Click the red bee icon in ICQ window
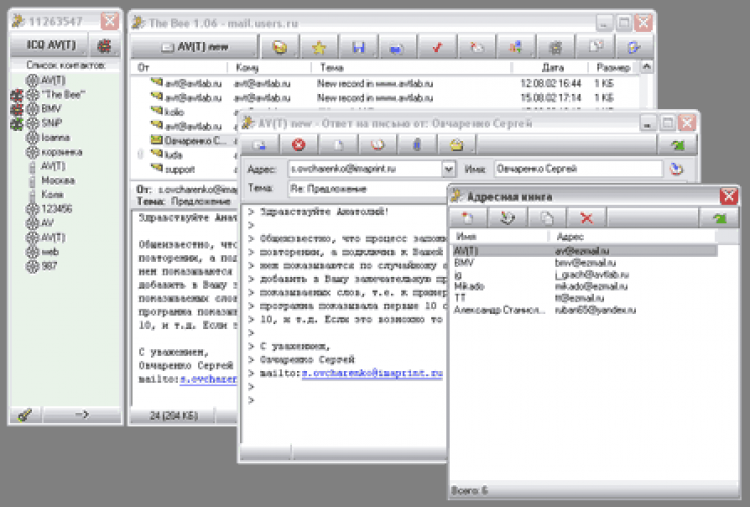The image size is (750, 507). [104, 46]
